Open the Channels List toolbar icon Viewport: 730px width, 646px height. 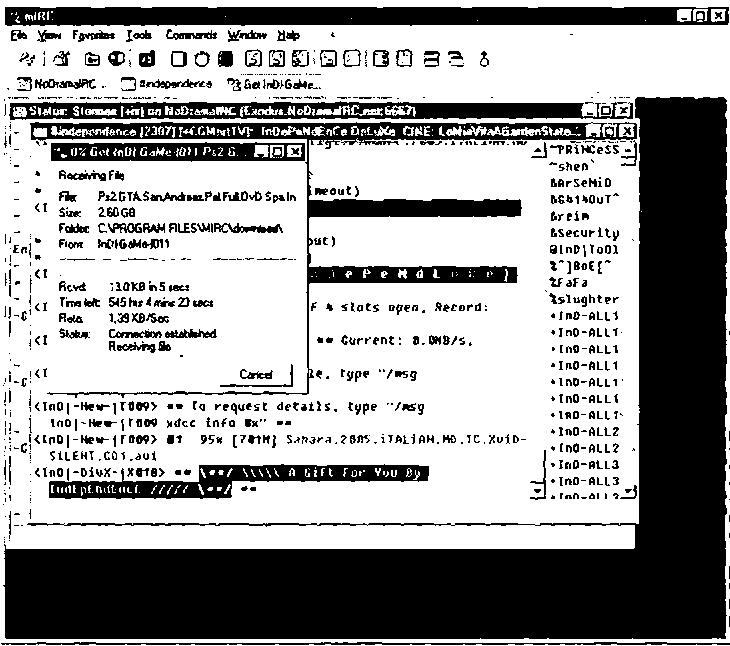(x=117, y=59)
